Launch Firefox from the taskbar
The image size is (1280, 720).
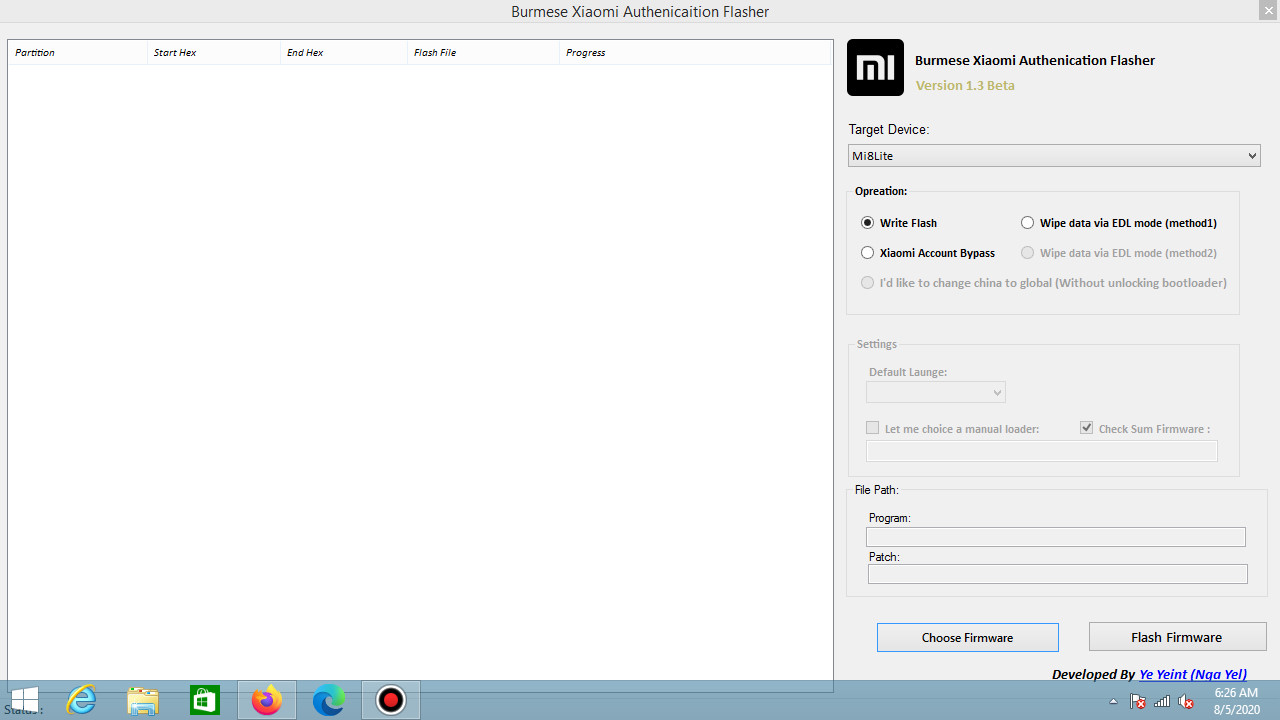point(266,700)
